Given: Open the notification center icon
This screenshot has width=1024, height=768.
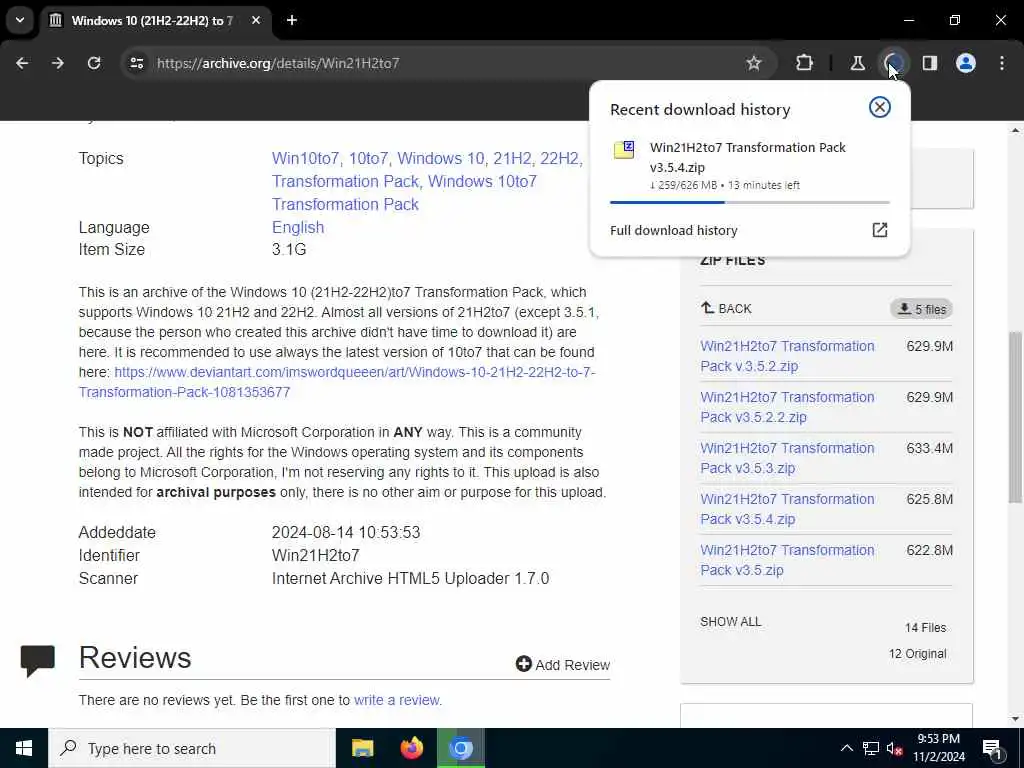Looking at the screenshot, I should (x=993, y=749).
